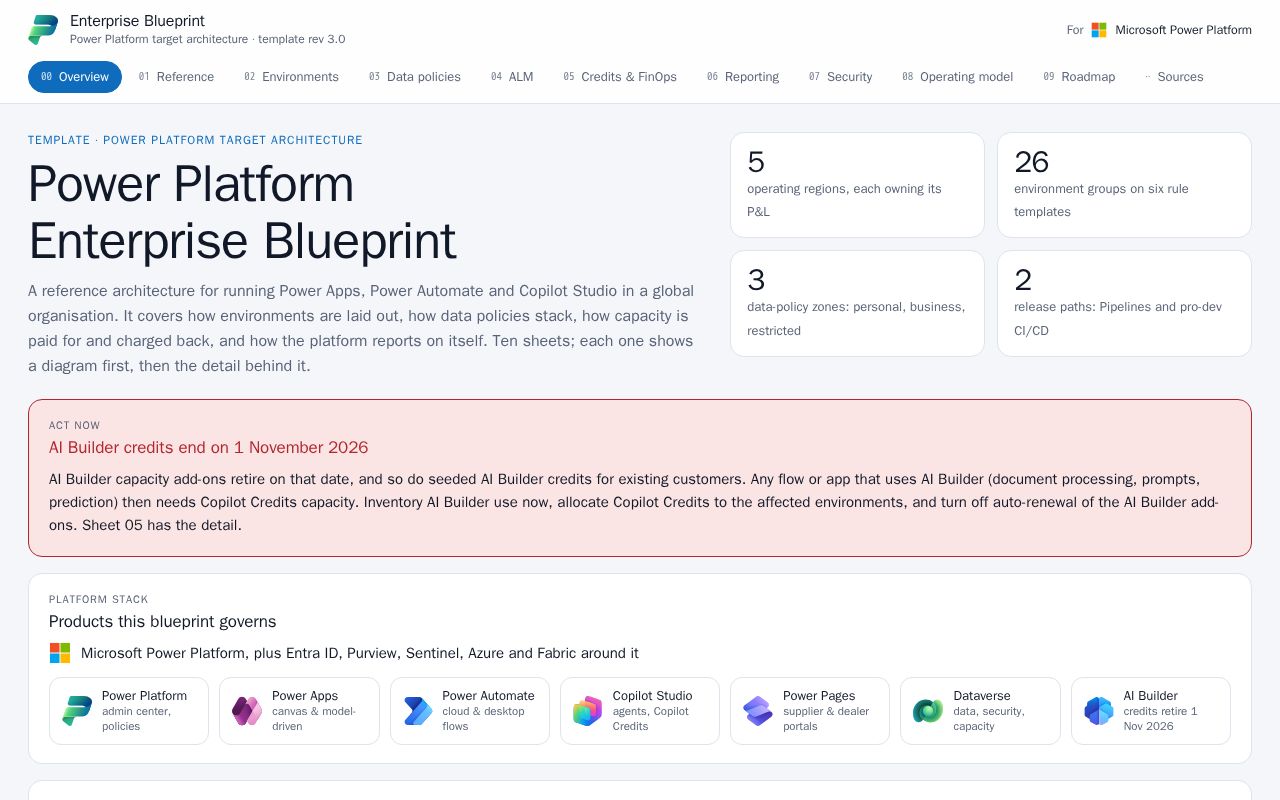Screen dimensions: 1280x800
Task: Click the Power Platform product icon
Action: pyautogui.click(x=77, y=711)
